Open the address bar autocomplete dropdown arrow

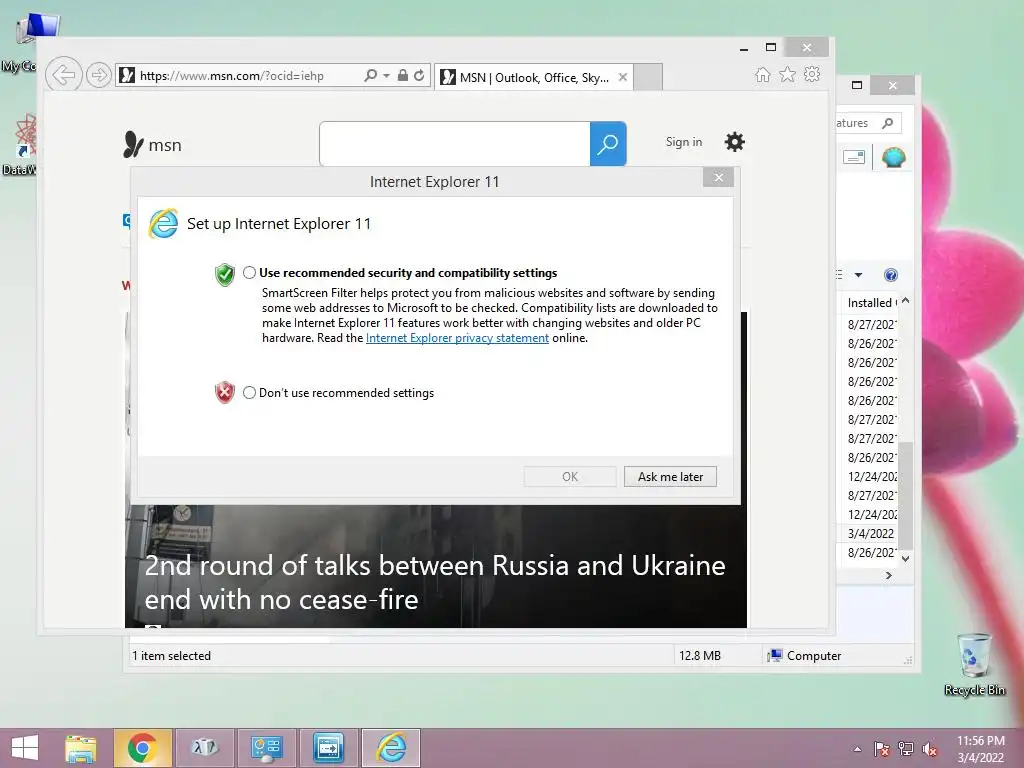coord(387,76)
